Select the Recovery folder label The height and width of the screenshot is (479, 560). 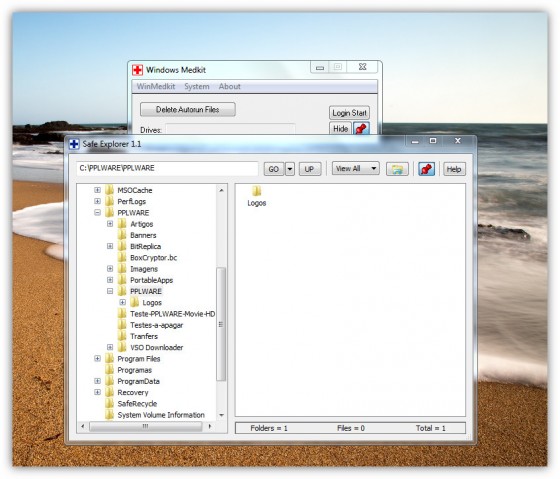[x=133, y=392]
